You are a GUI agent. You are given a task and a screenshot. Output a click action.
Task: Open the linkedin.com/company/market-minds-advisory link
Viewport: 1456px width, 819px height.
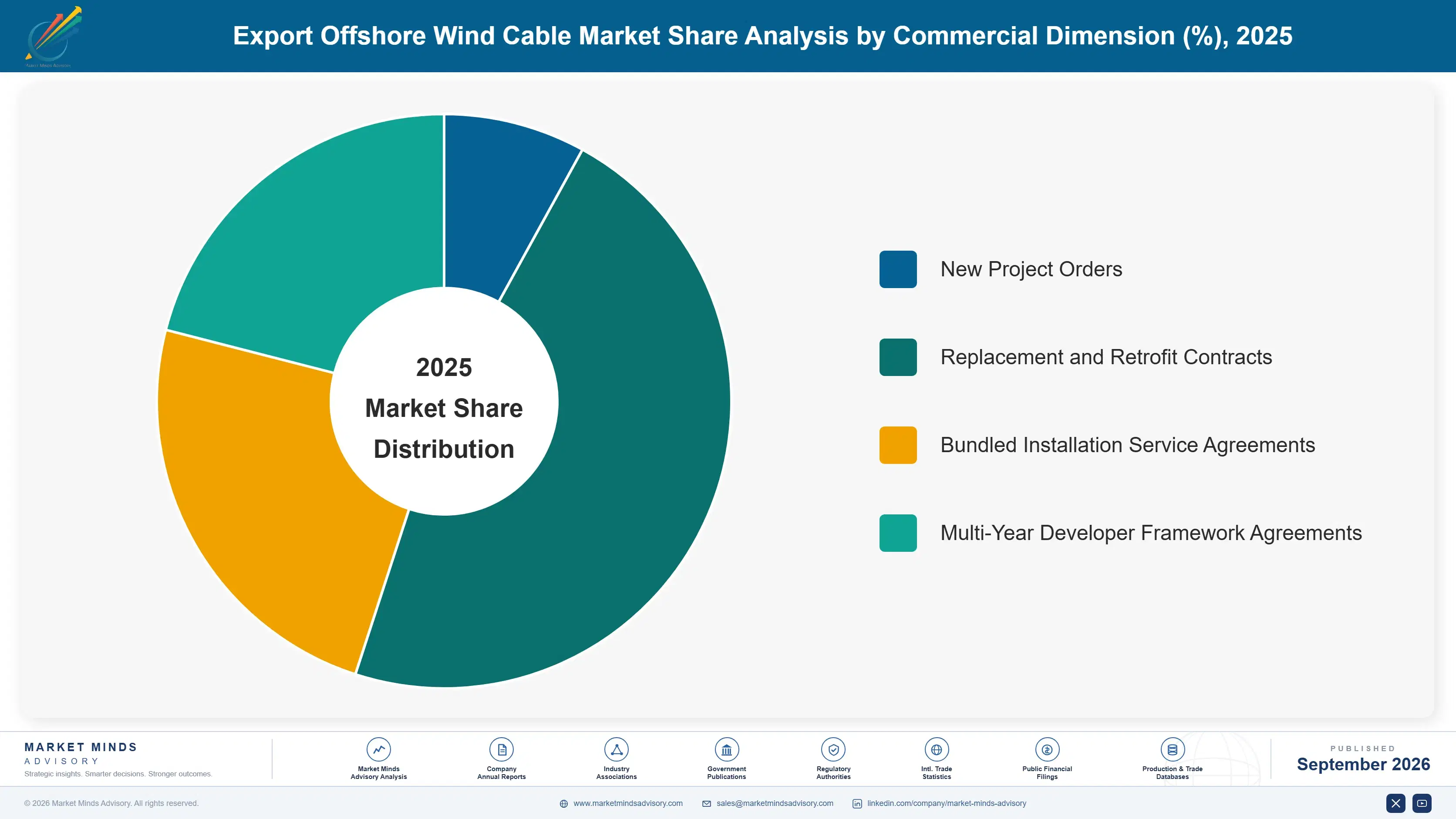(x=947, y=803)
